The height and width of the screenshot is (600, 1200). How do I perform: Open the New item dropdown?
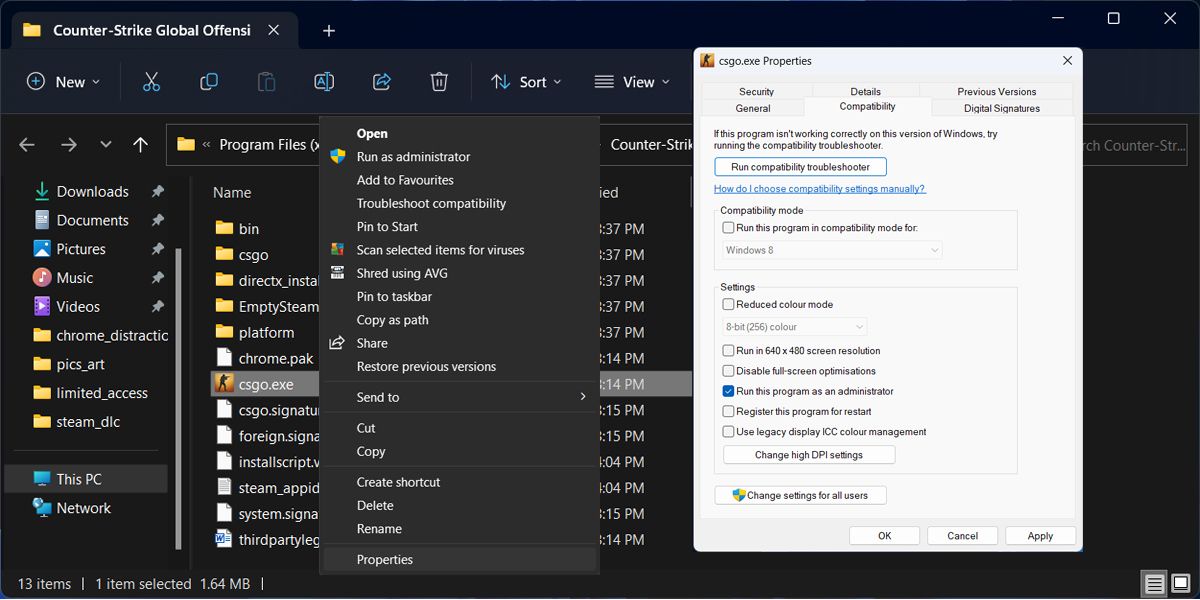click(x=63, y=82)
